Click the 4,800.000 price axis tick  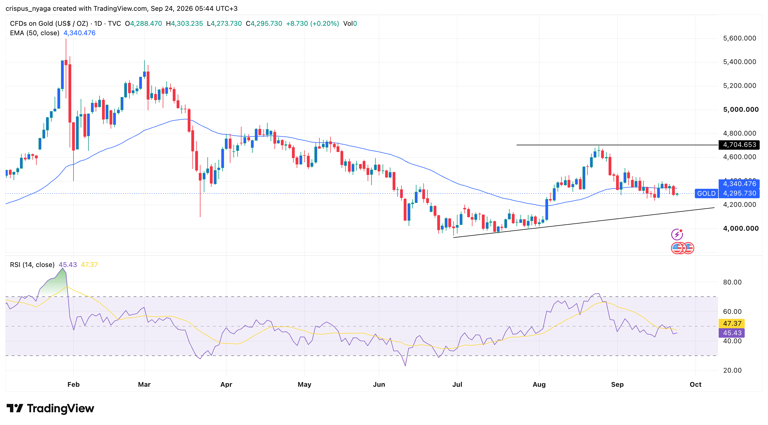[x=741, y=133]
